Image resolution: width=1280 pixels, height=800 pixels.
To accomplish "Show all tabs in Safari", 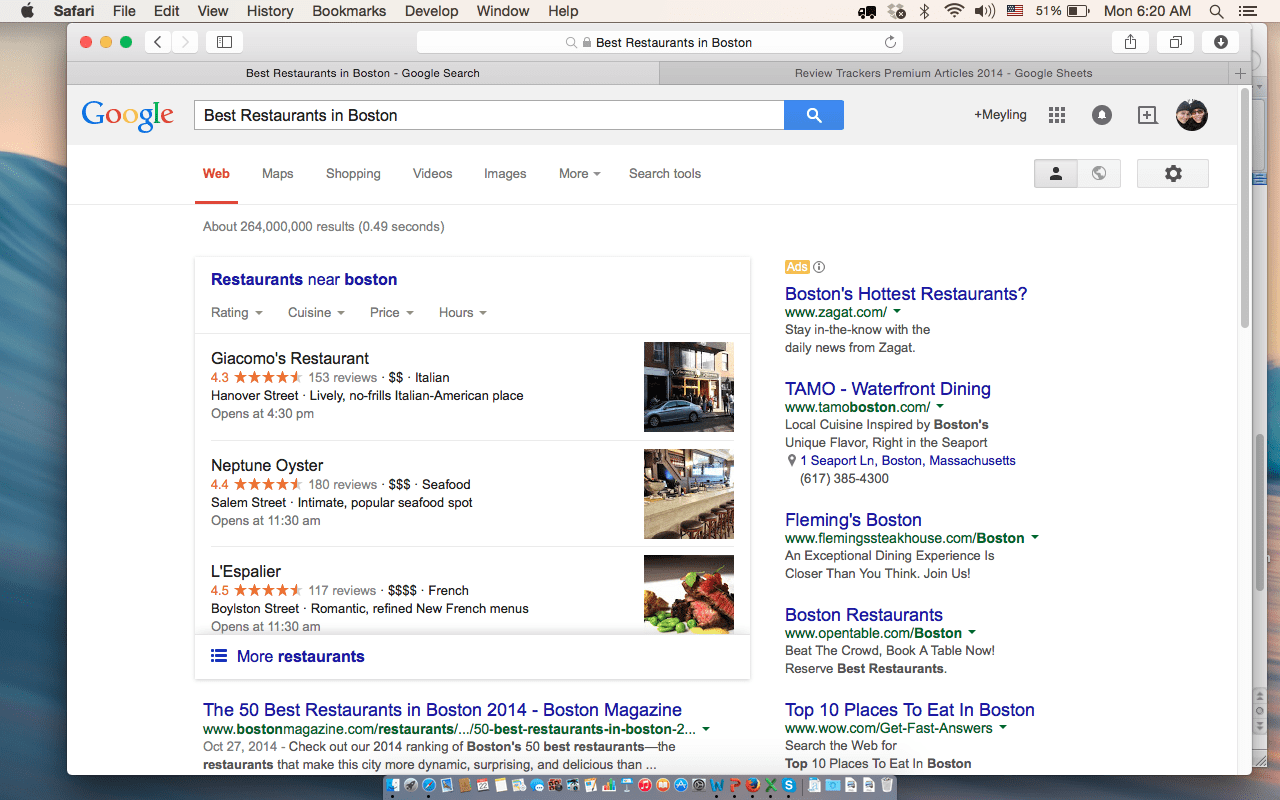I will 1176,42.
